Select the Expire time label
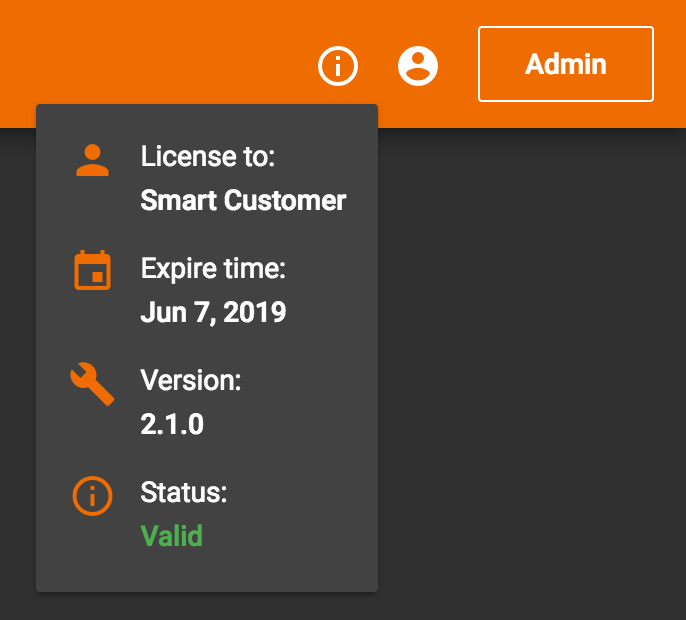 [x=213, y=268]
